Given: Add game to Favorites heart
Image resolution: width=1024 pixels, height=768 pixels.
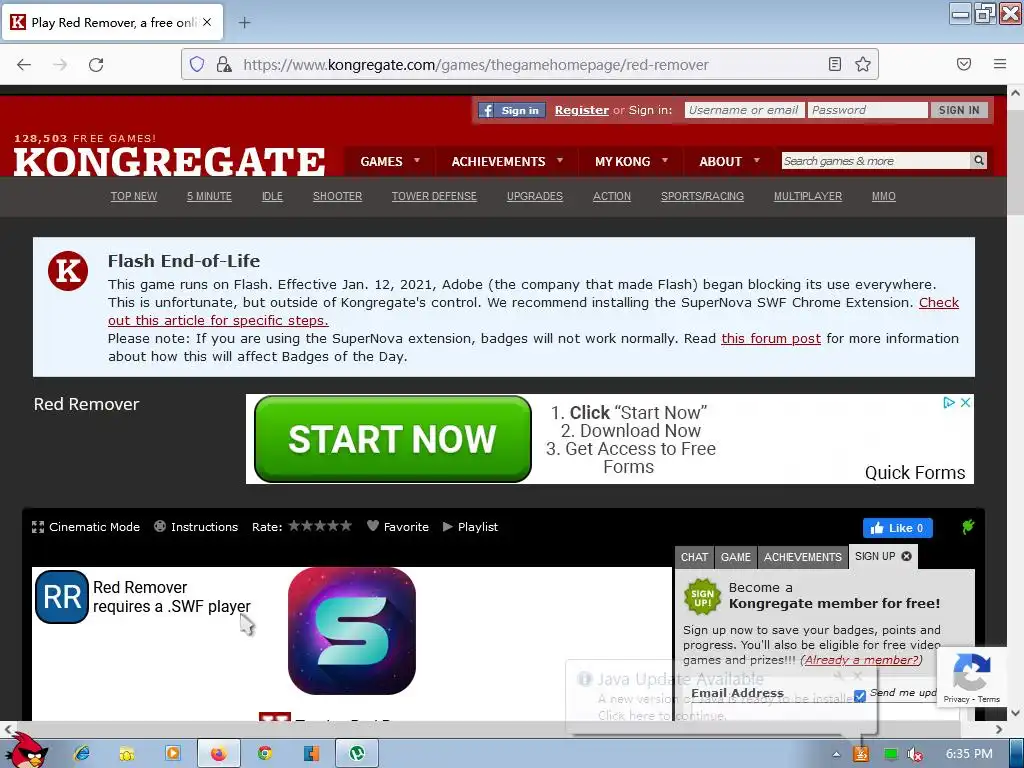Looking at the screenshot, I should click(398, 526).
